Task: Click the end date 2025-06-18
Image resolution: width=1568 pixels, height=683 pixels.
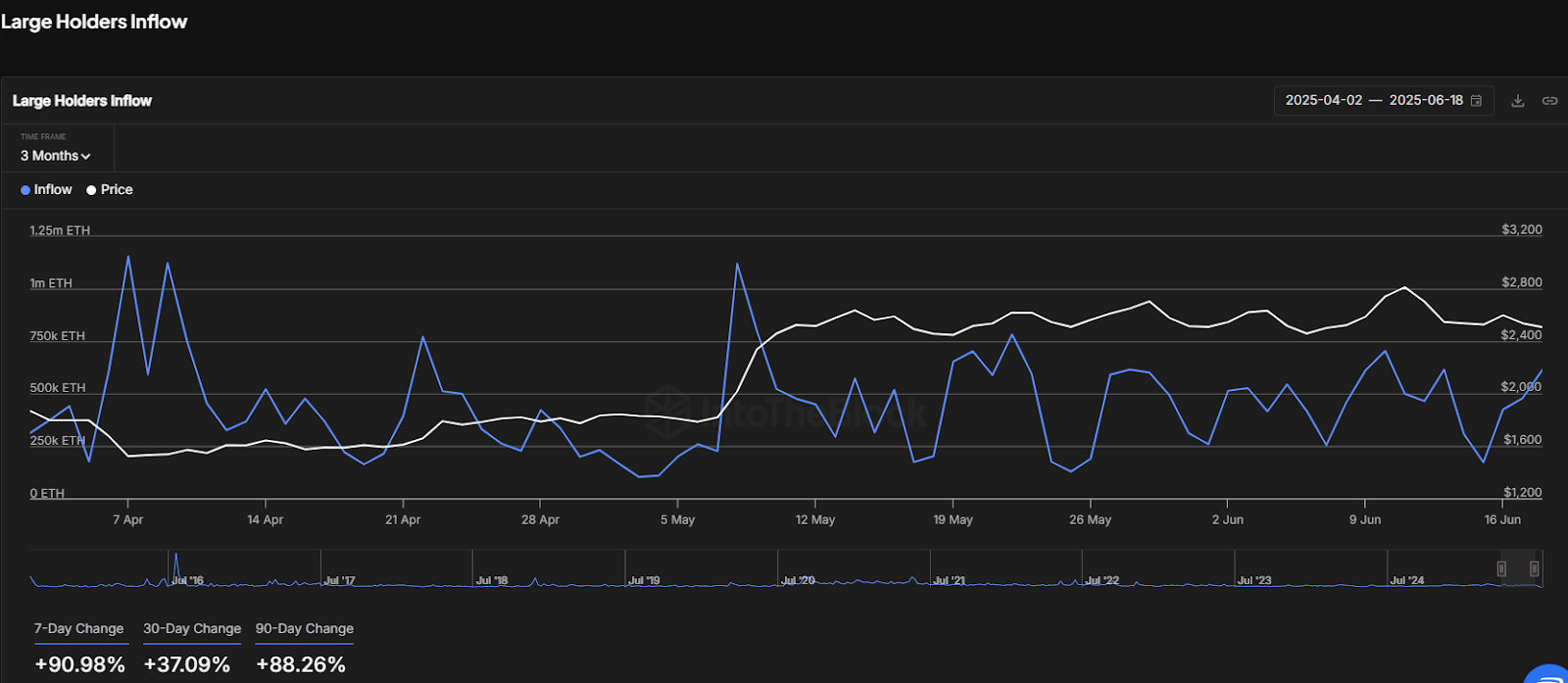Action: click(1426, 101)
